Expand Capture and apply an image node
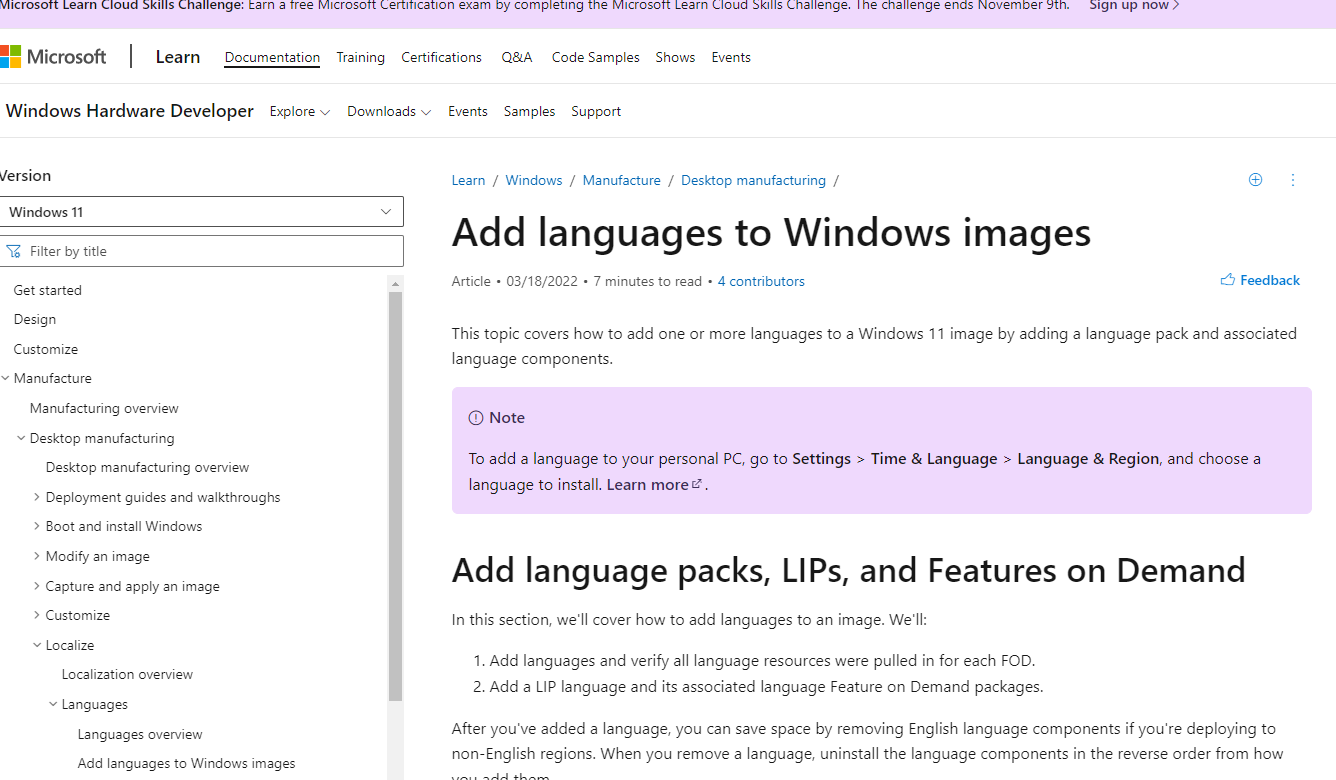1336x780 pixels. pyautogui.click(x=37, y=586)
